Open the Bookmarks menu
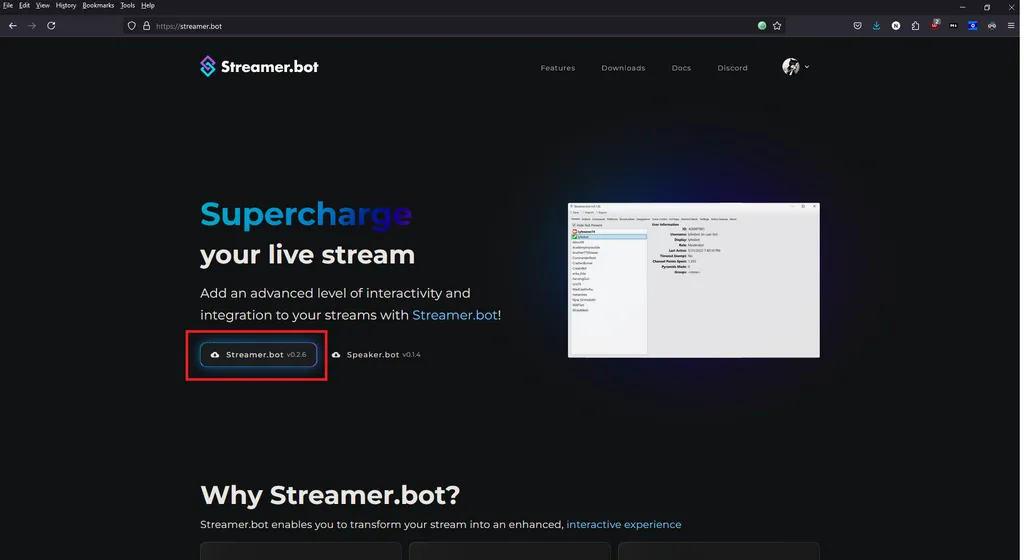The image size is (1024, 560). (x=98, y=5)
